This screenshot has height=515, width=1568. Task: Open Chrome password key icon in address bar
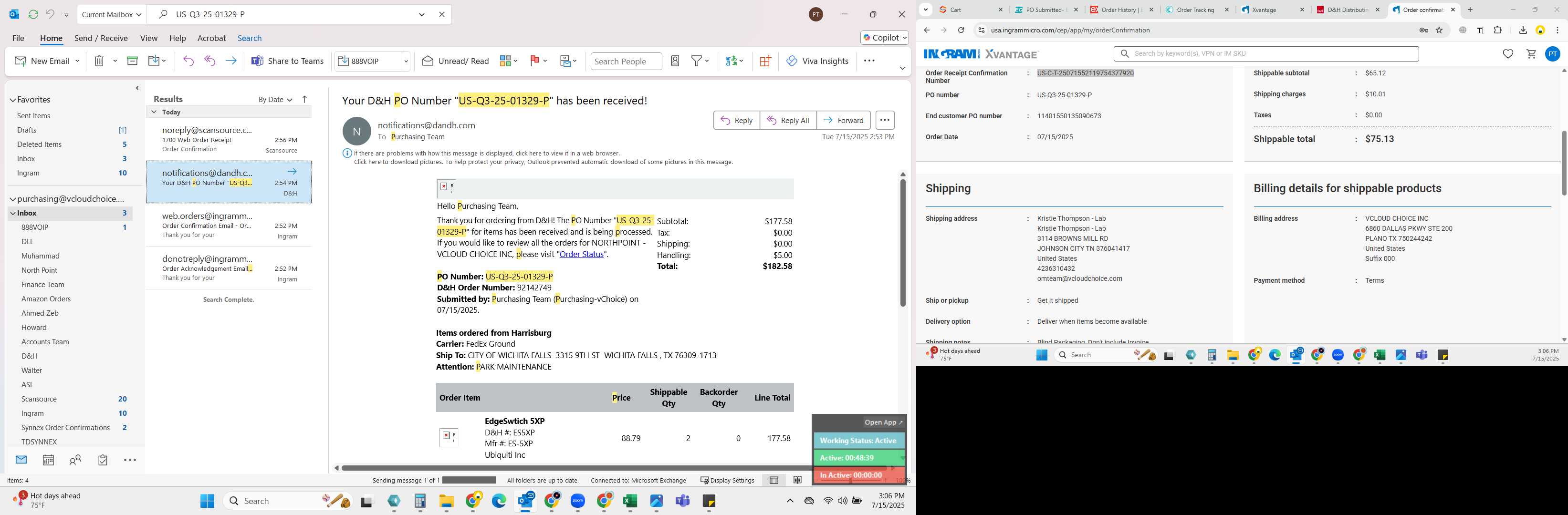[x=1423, y=30]
